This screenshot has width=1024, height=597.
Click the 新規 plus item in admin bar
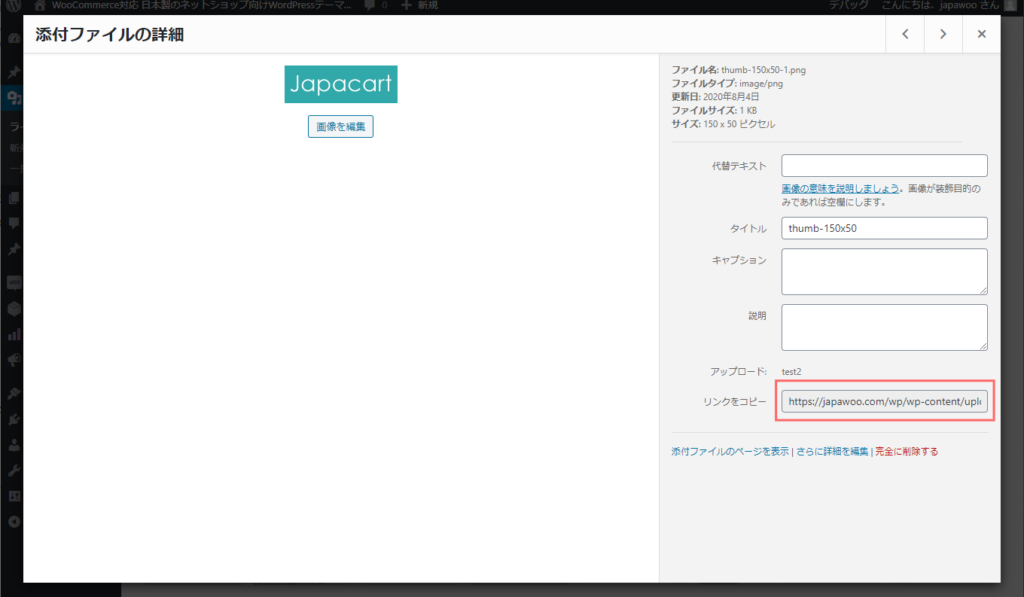(x=419, y=5)
